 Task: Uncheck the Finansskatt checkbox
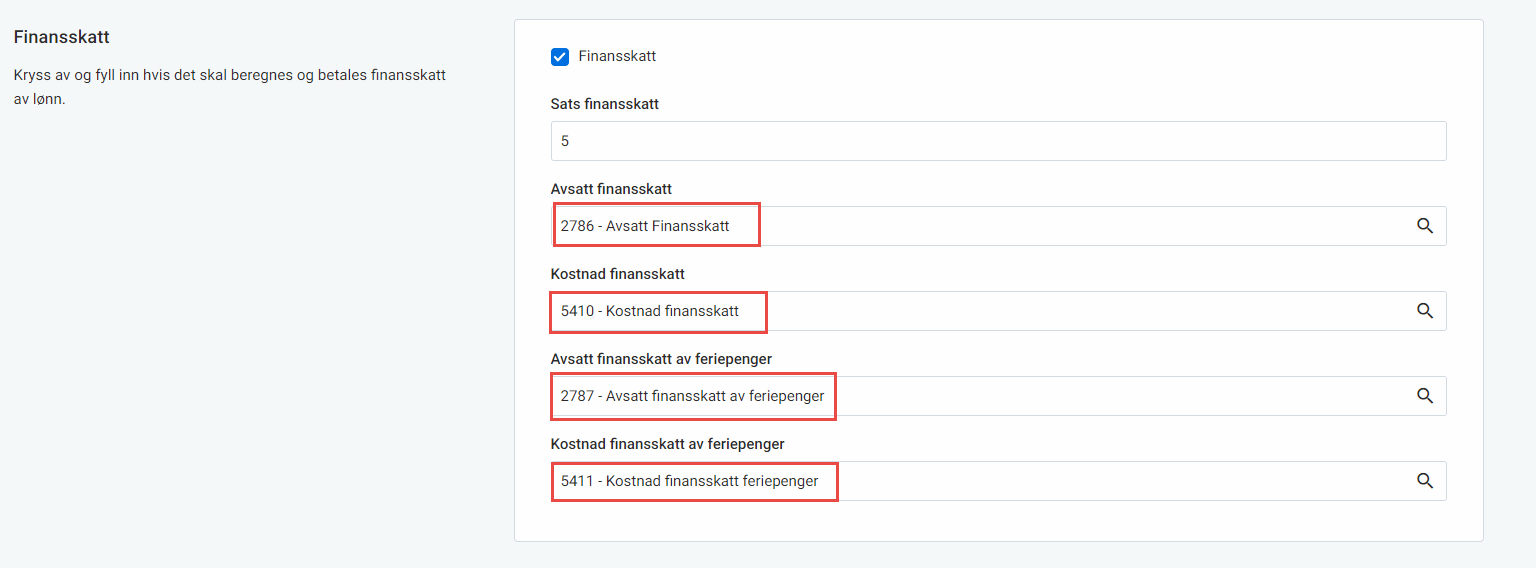tap(560, 57)
